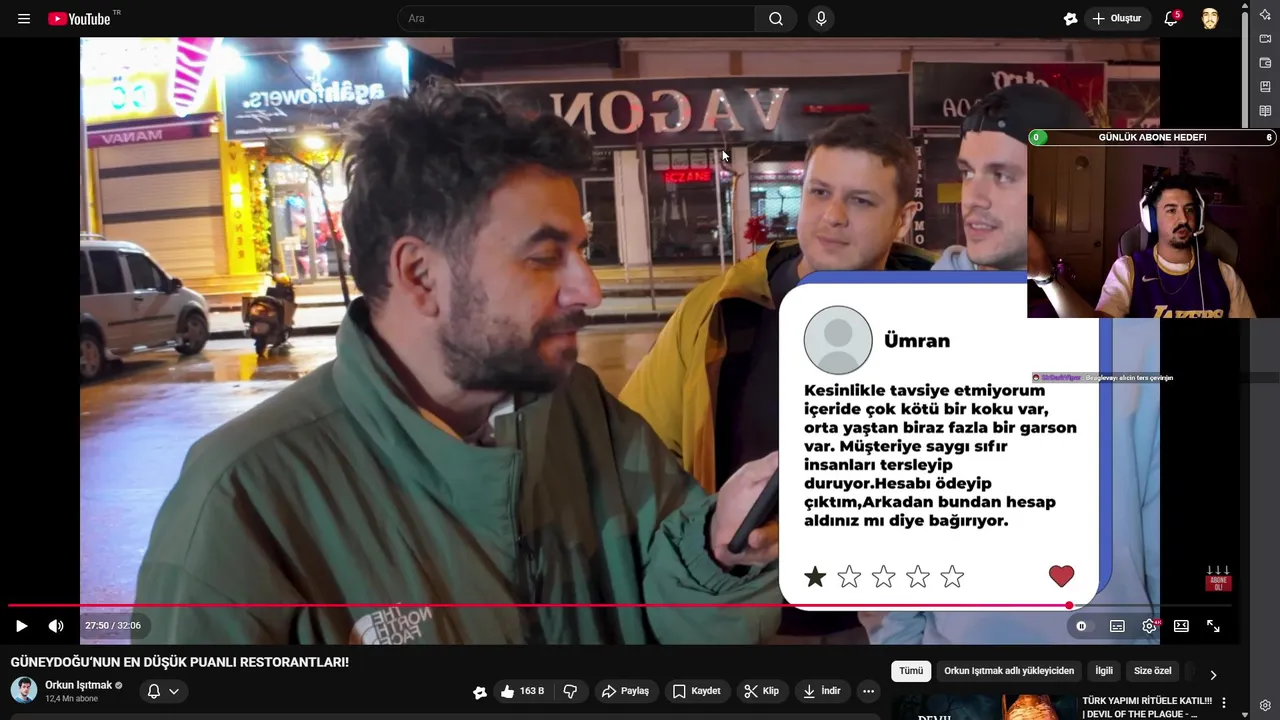Open Orkun Işıtmak channel avatar
The width and height of the screenshot is (1280, 720).
(x=24, y=690)
